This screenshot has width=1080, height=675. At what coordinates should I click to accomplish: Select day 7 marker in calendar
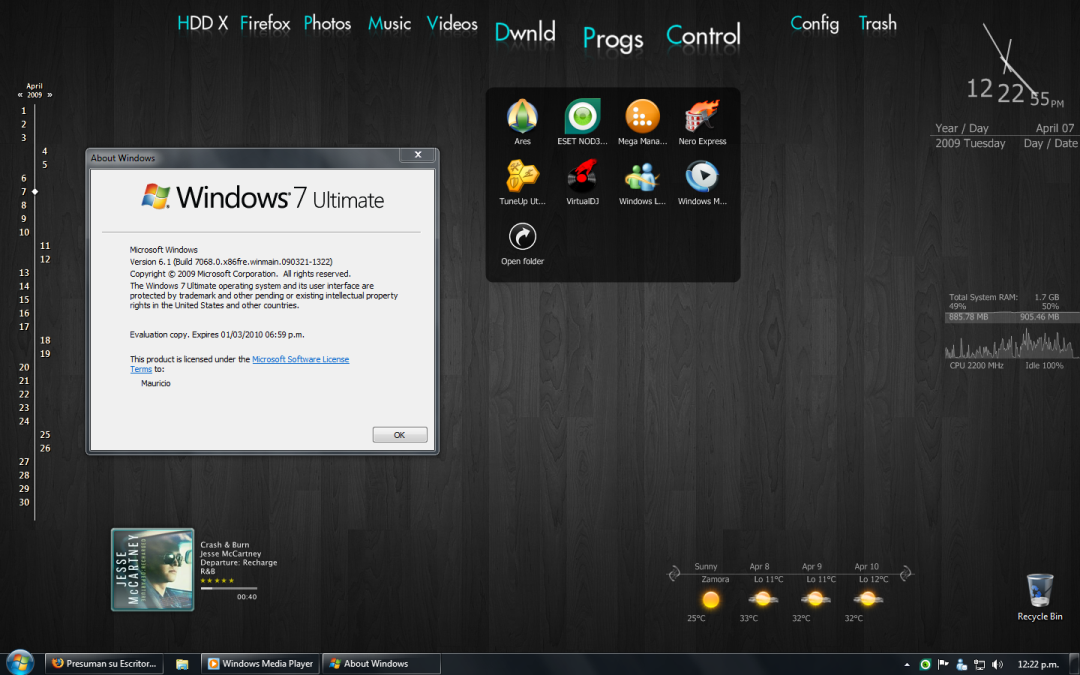pyautogui.click(x=34, y=191)
